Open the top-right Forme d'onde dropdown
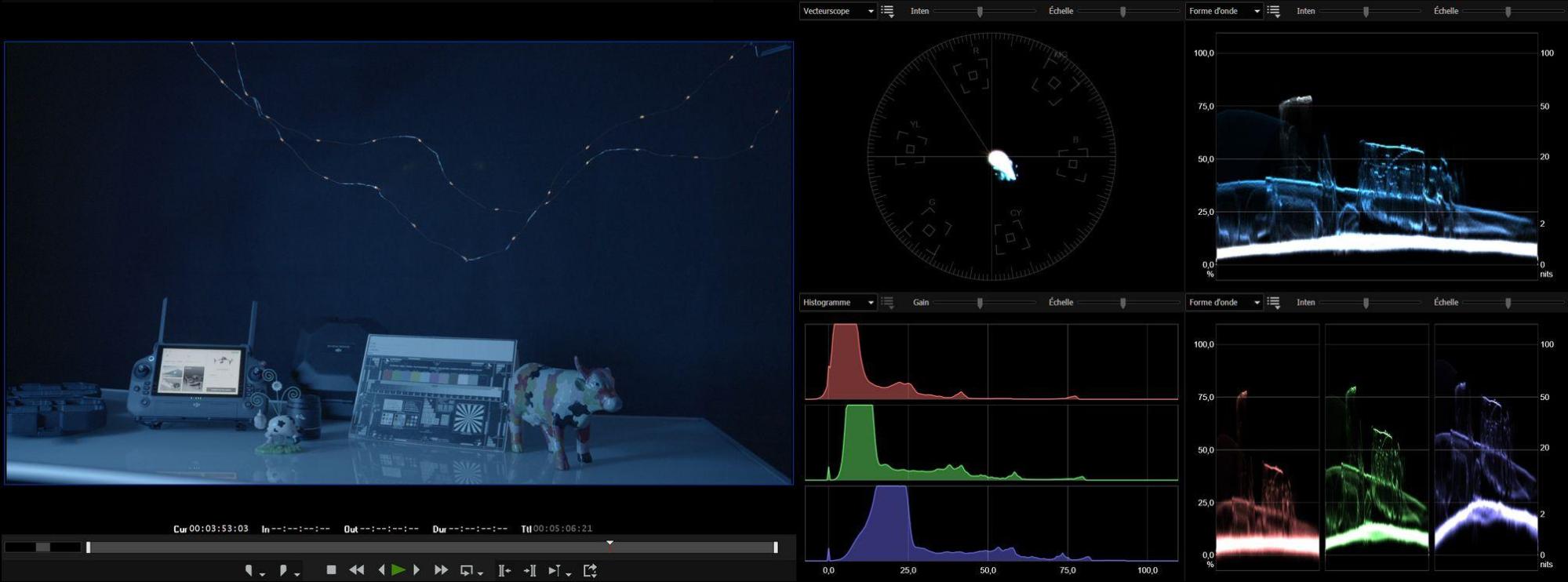The width and height of the screenshot is (1568, 582). [x=1224, y=11]
